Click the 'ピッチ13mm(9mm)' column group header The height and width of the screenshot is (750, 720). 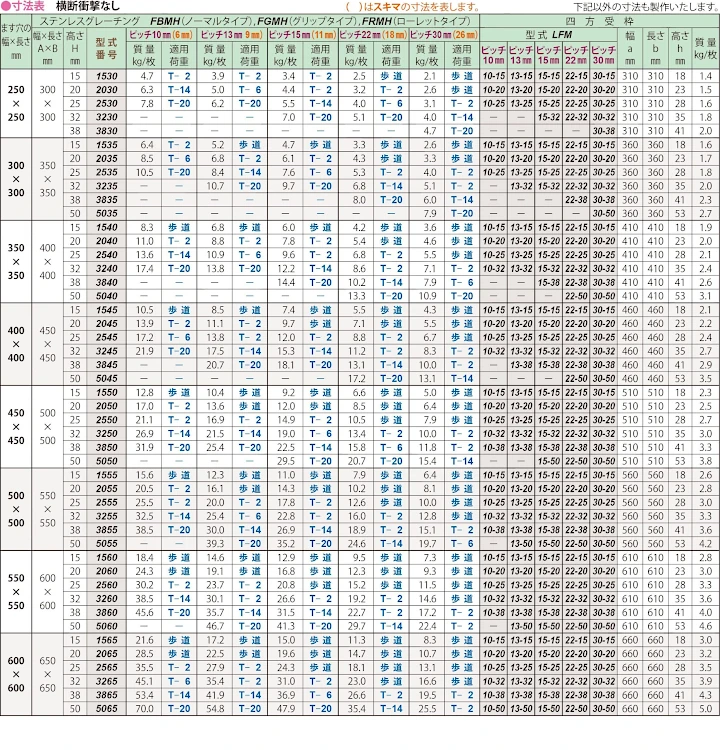click(x=232, y=35)
